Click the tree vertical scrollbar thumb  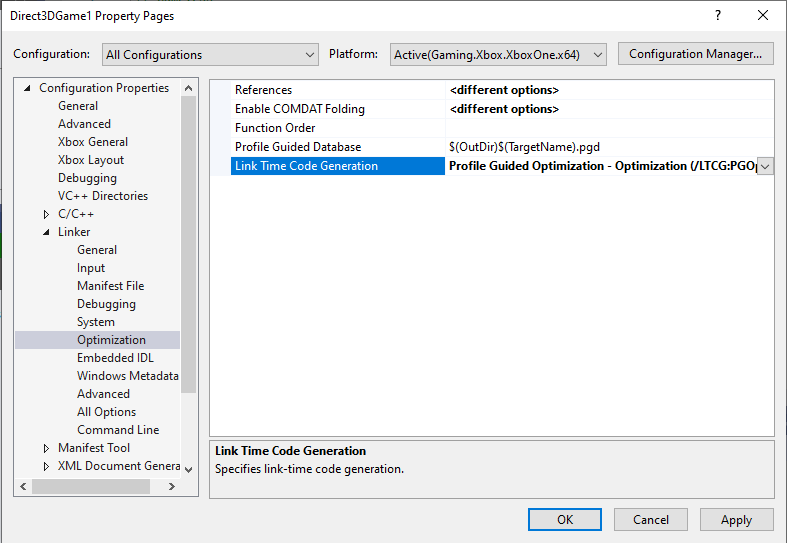[189, 244]
